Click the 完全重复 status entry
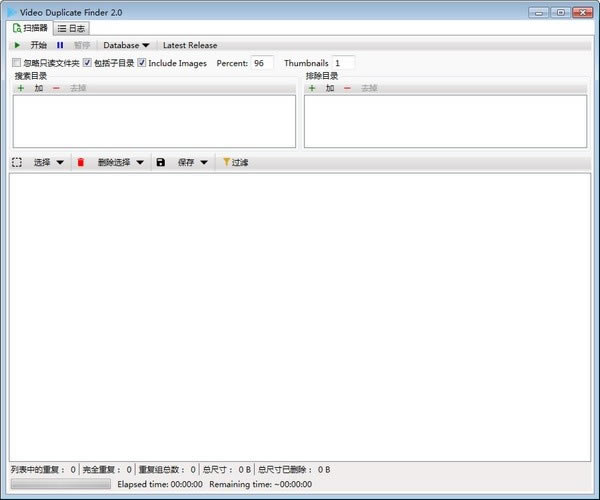Image resolution: width=600 pixels, height=500 pixels. (x=107, y=469)
